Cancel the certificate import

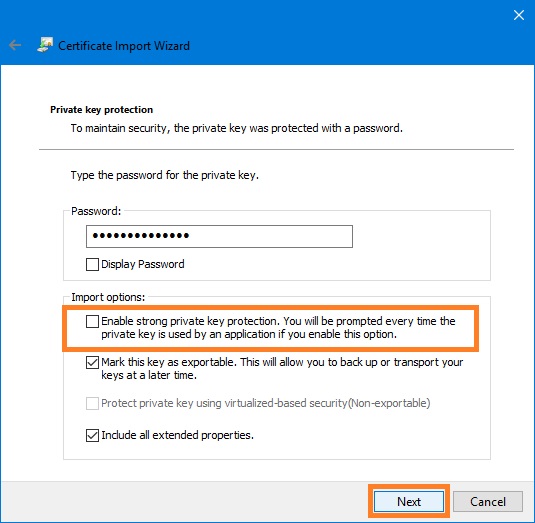[488, 502]
